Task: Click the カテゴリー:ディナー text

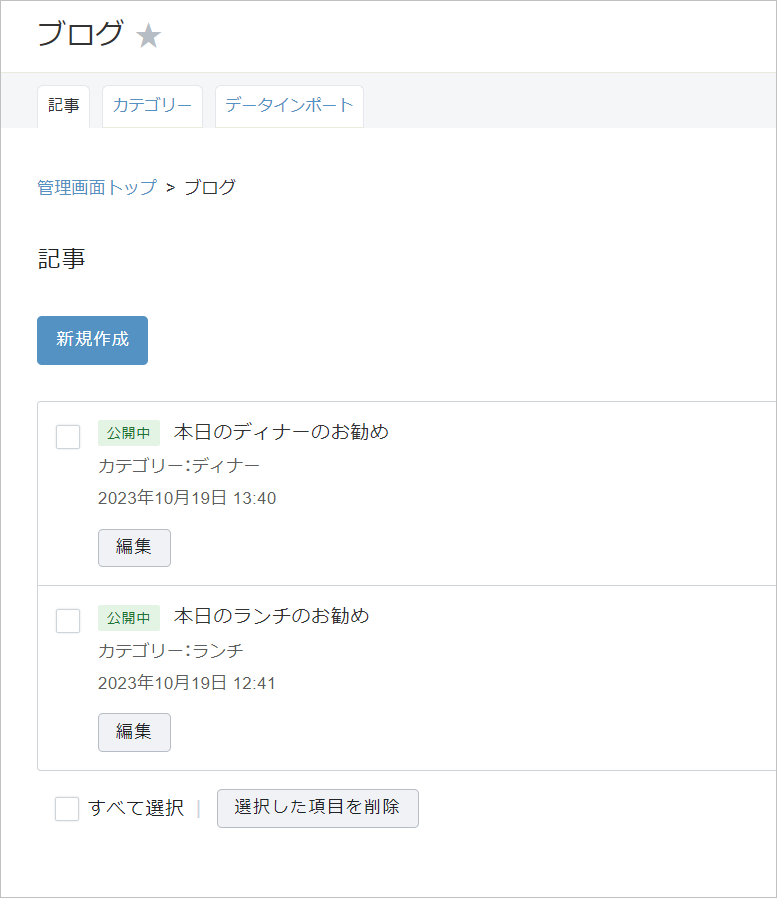Action: tap(179, 466)
